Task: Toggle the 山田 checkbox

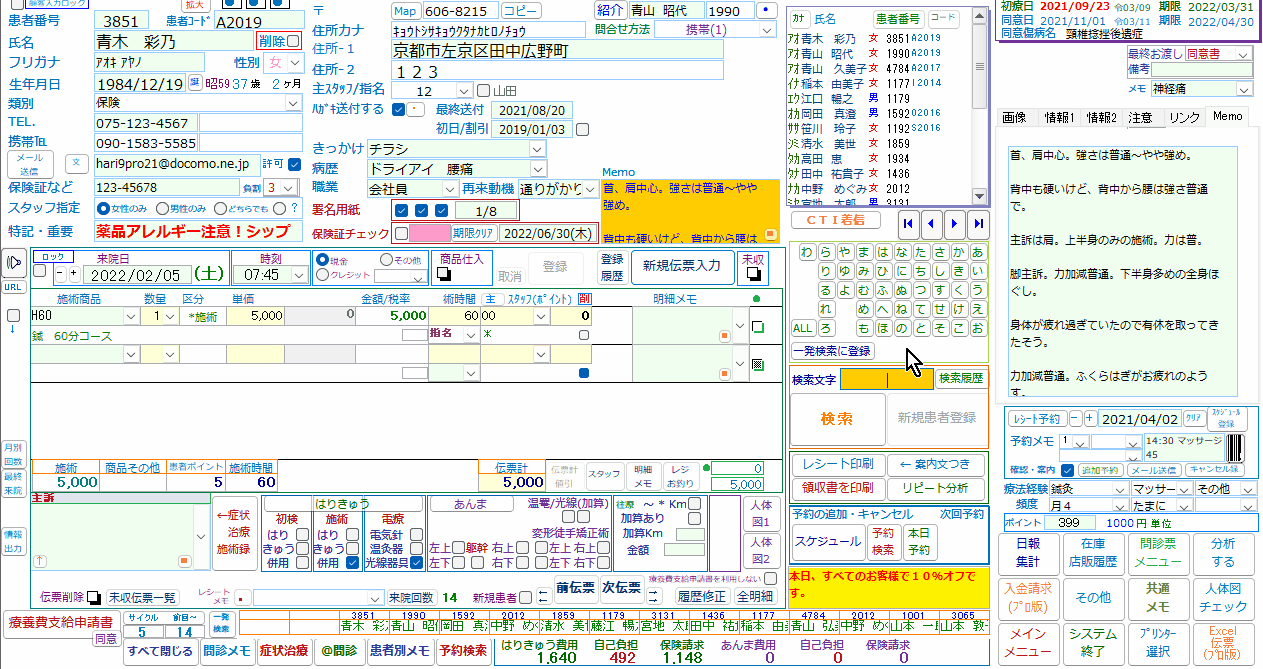Action: pos(484,90)
